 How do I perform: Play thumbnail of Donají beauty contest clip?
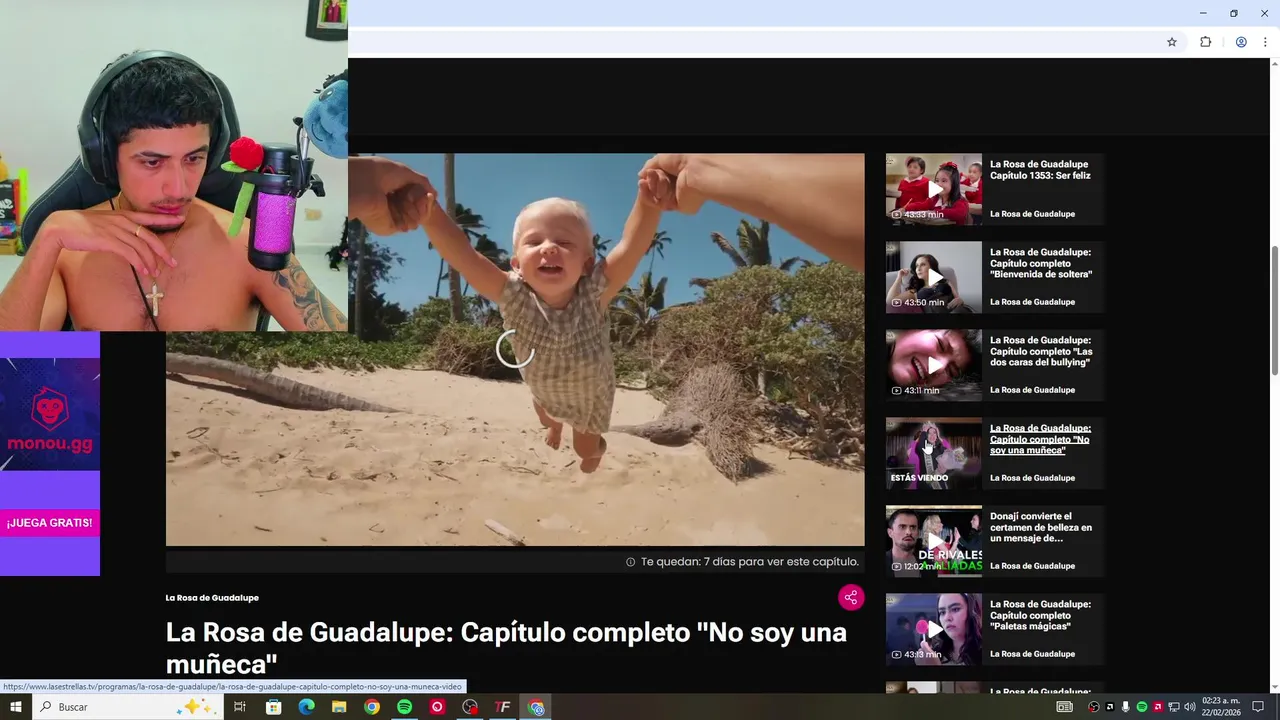click(934, 541)
